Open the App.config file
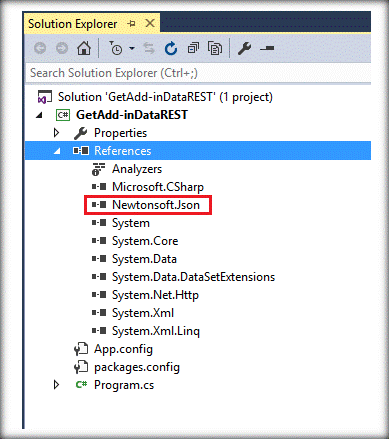Screen dimensions: 389x439 pyautogui.click(x=123, y=349)
